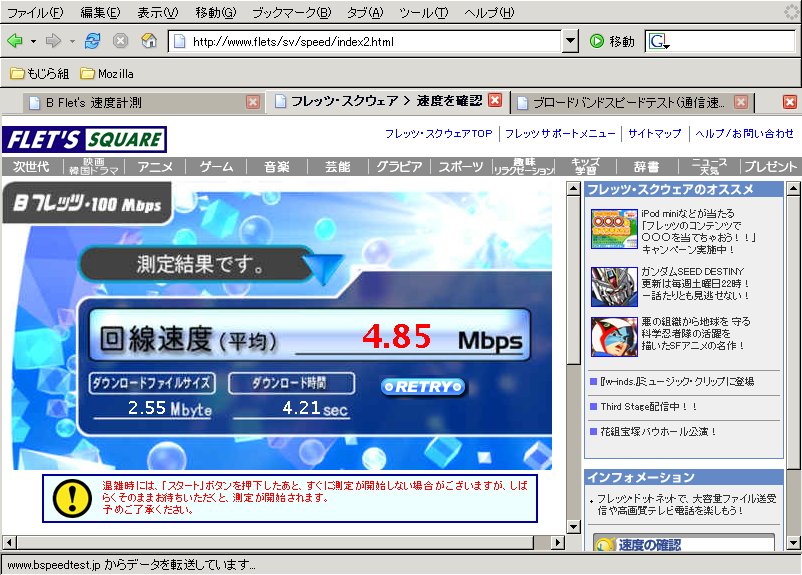The image size is (802, 575).
Task: Select the ニュース 天気 category
Action: [x=709, y=167]
